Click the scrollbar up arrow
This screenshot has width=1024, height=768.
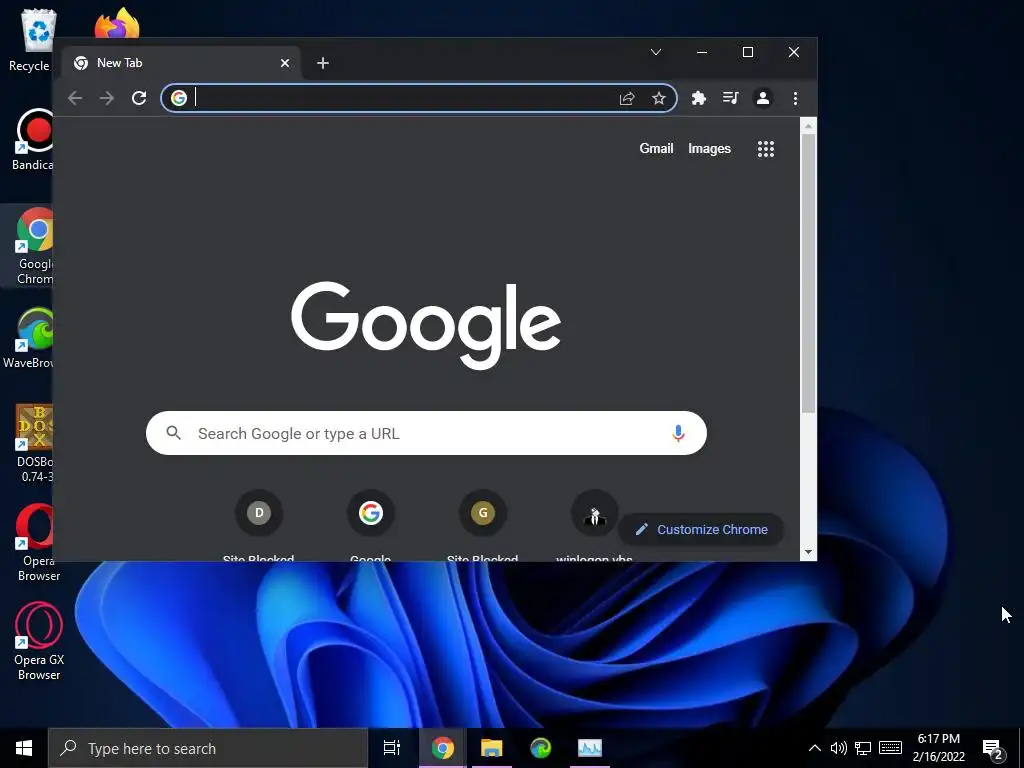coord(808,126)
